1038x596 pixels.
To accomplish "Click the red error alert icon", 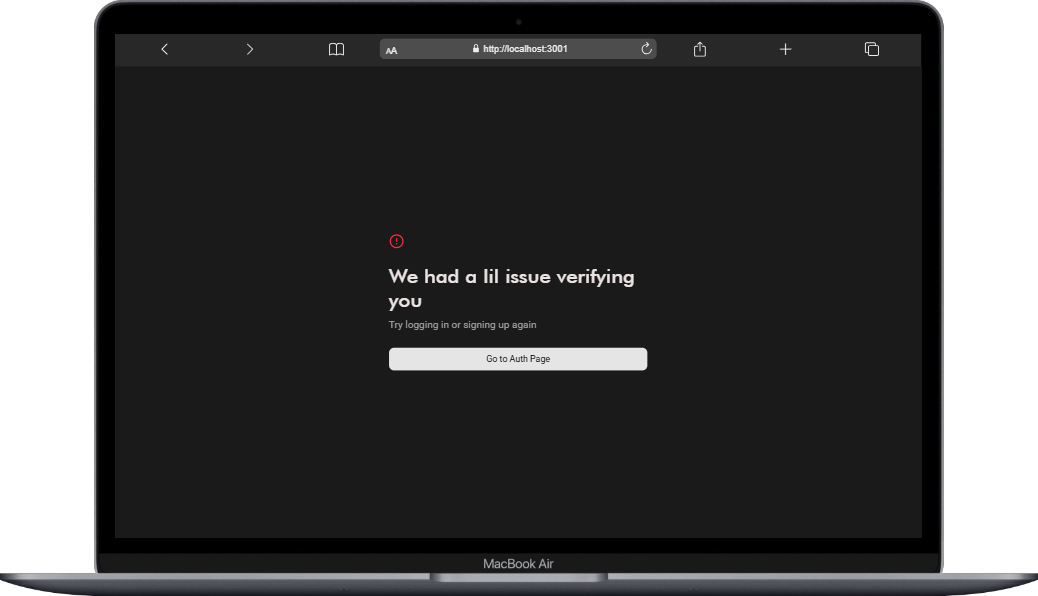I will coord(396,240).
